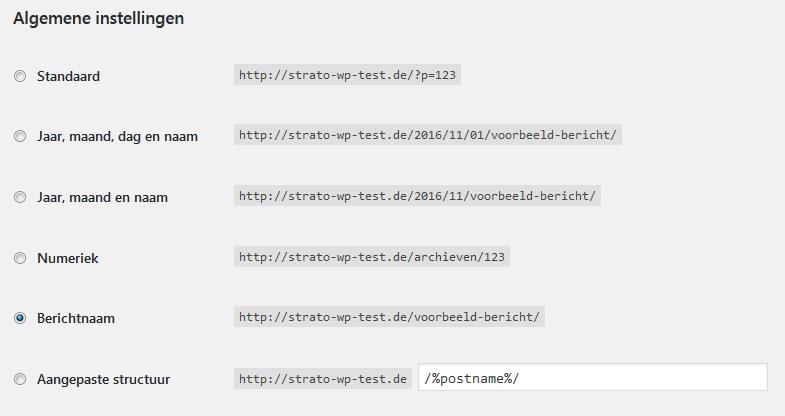
Task: Click the 'Numeriek' label text
Action: (67, 258)
